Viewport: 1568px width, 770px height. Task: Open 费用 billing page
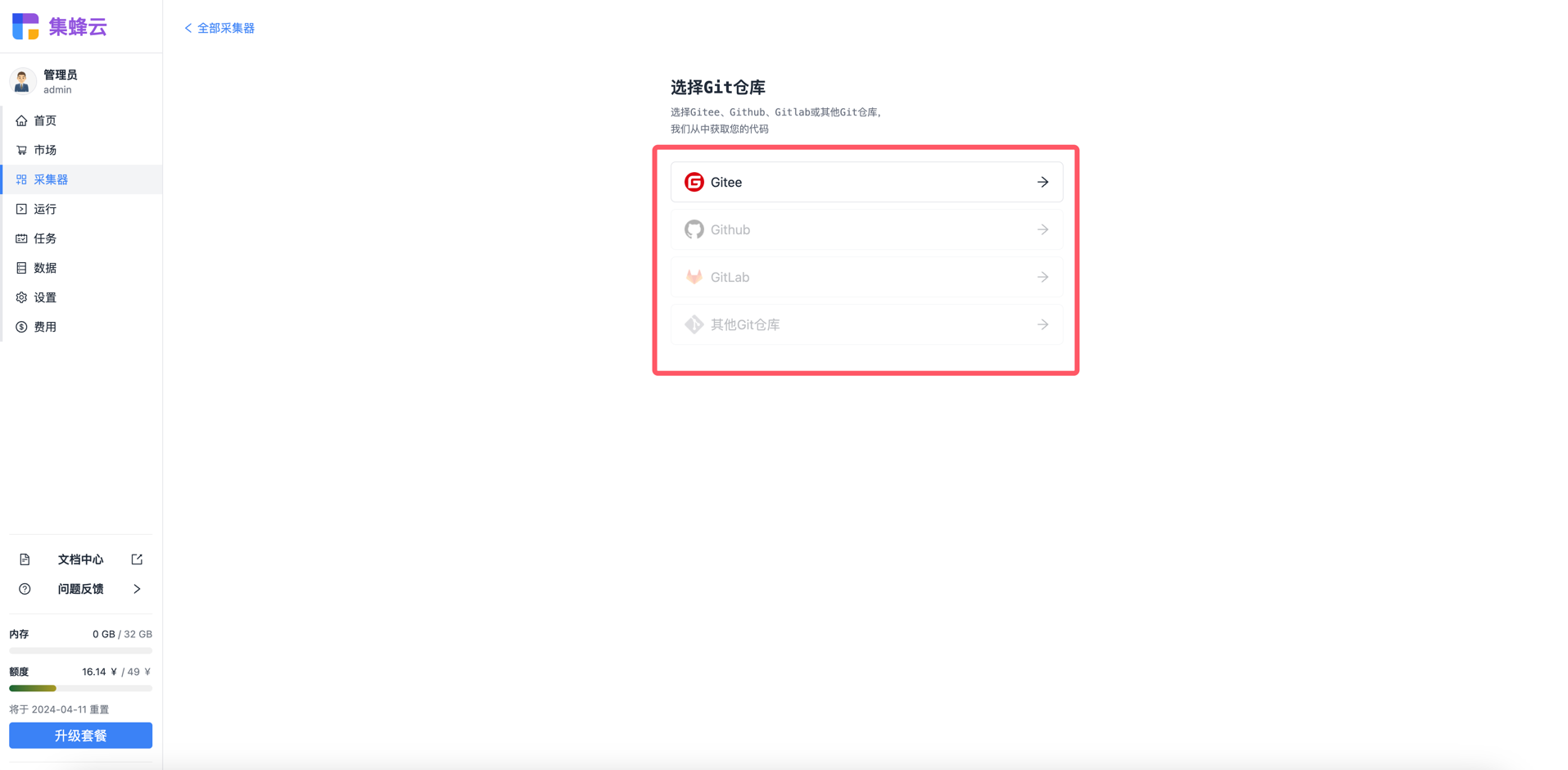[81, 327]
